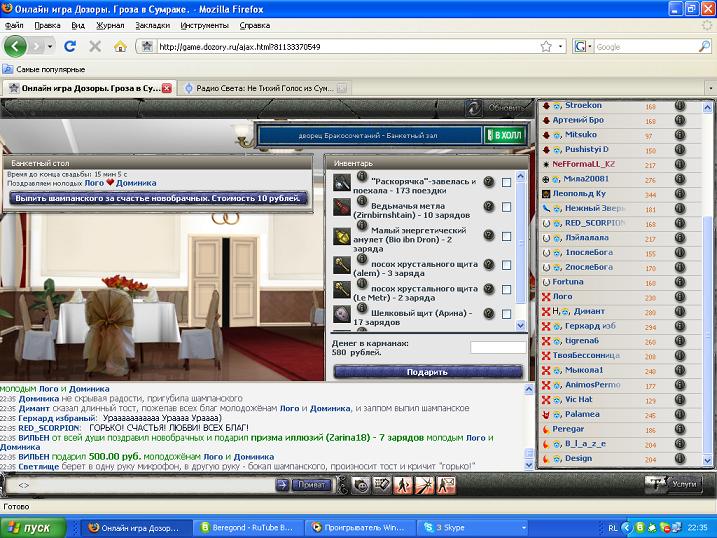The height and width of the screenshot is (538, 717).
Task: Click the walking figure icon in chat bar
Action: pos(403,485)
